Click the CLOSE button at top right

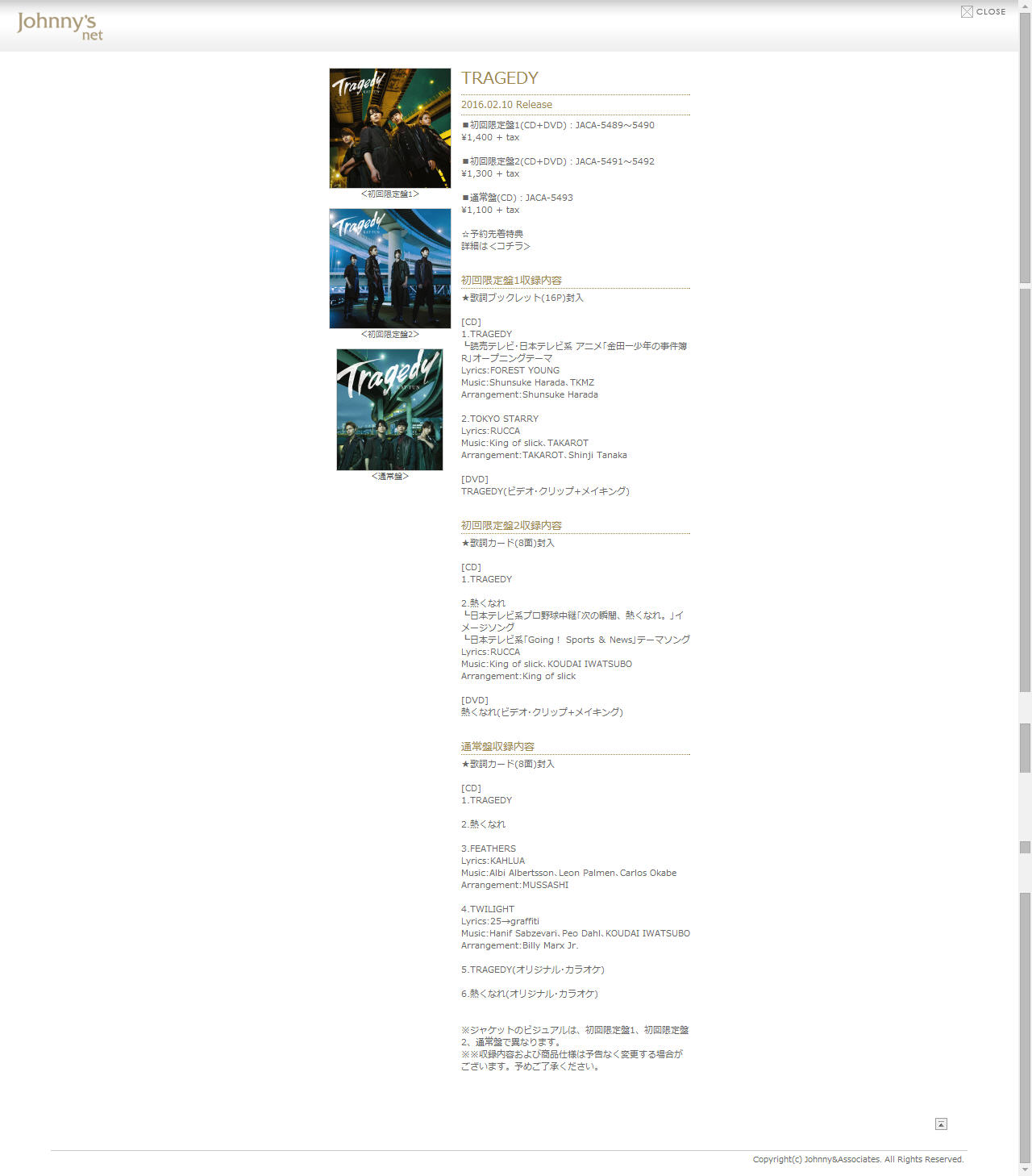(x=983, y=11)
